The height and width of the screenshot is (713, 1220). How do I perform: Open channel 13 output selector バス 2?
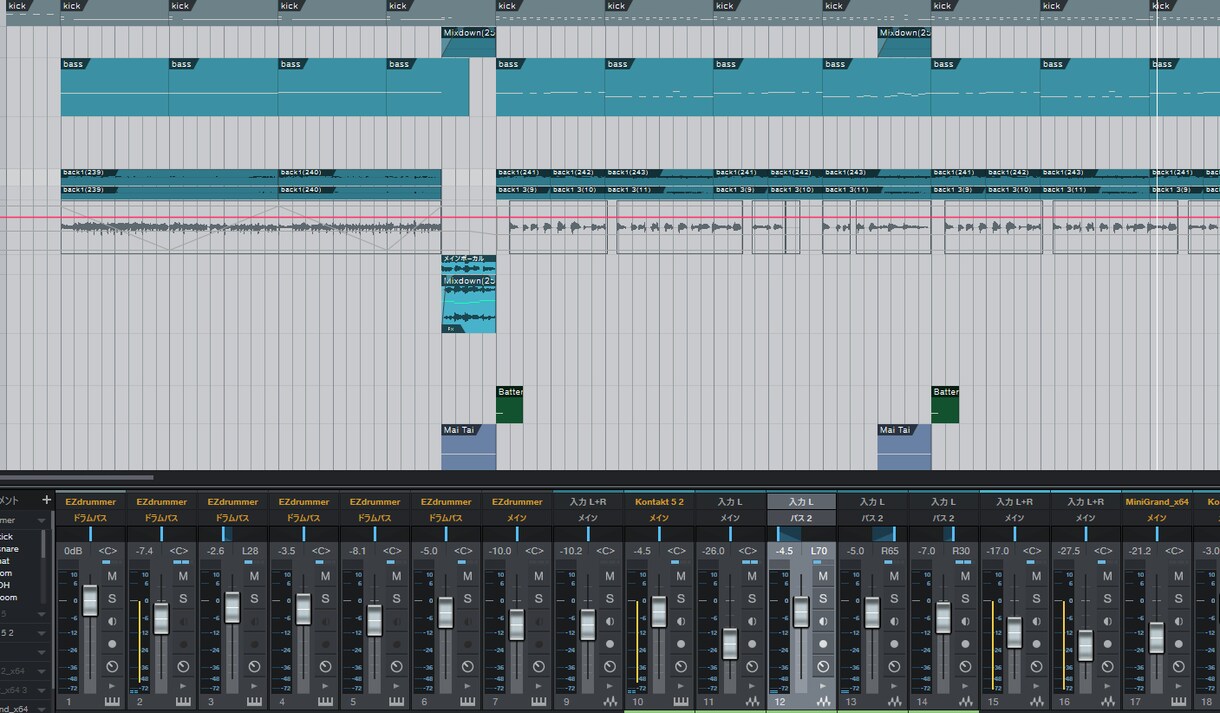[x=872, y=518]
